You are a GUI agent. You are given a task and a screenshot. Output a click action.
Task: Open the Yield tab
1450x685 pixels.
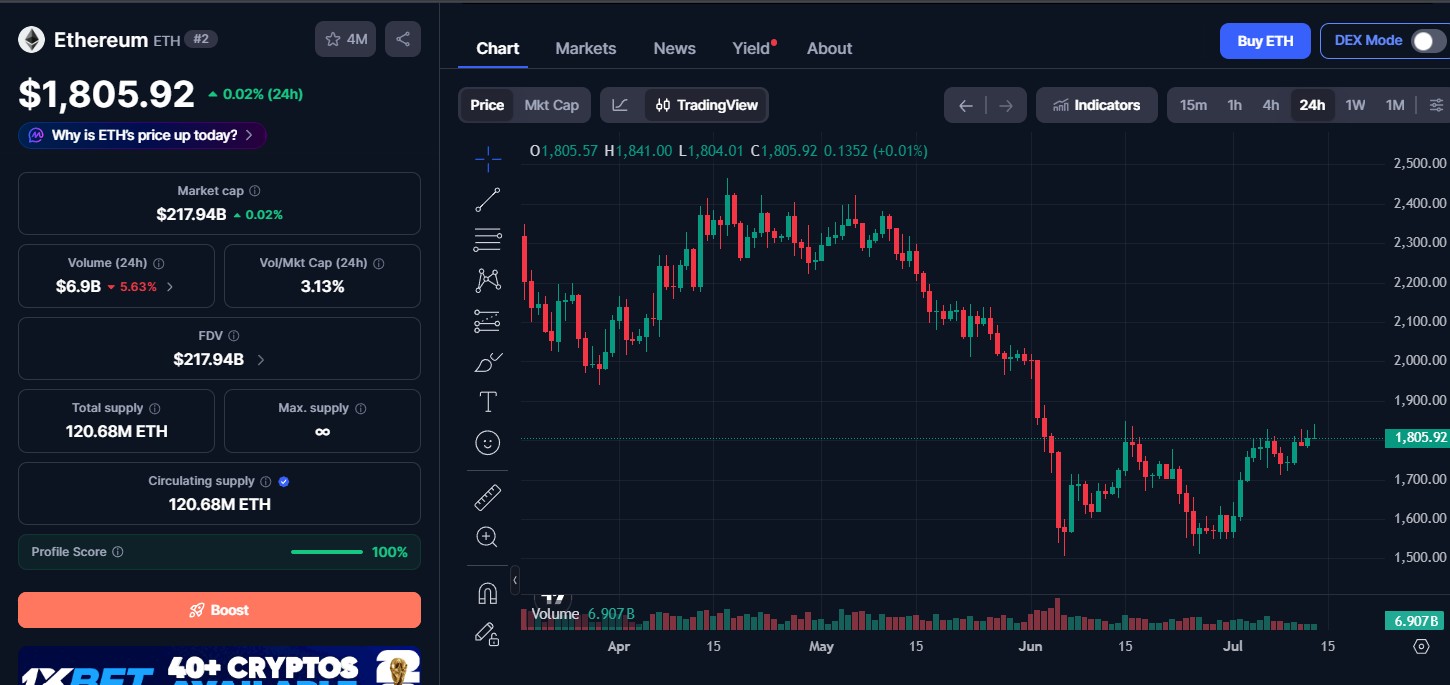coord(752,48)
